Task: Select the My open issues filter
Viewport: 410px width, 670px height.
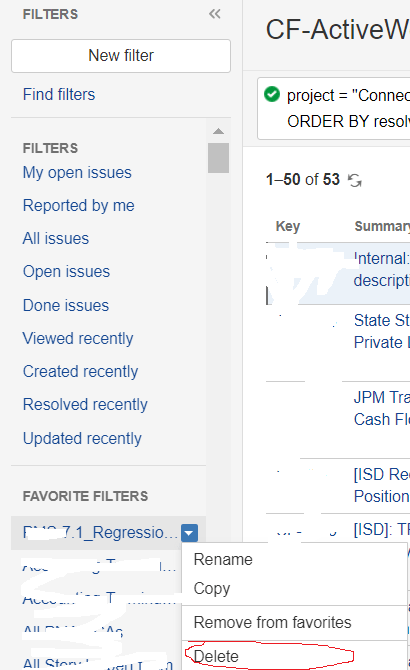Action: [77, 173]
